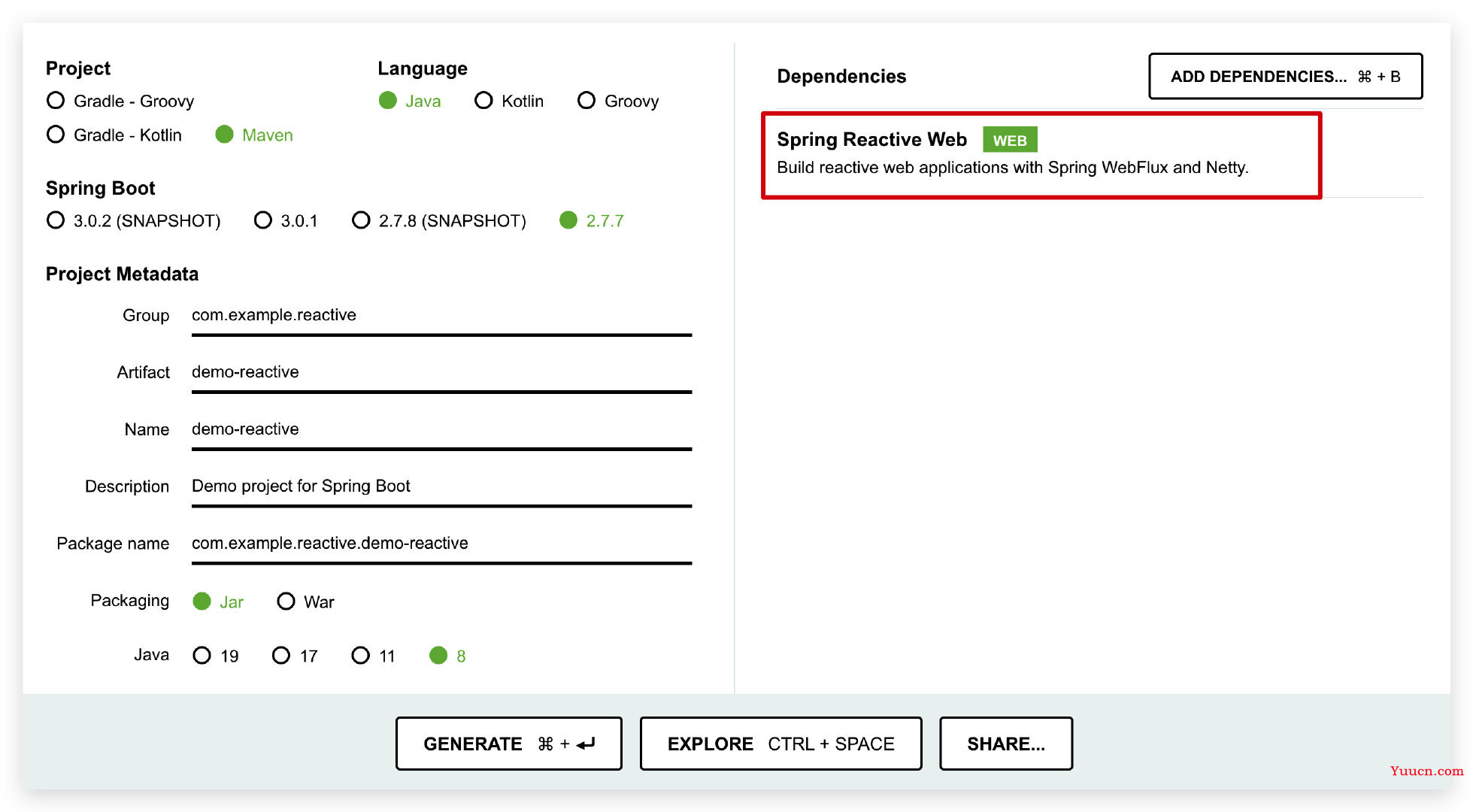
Task: Select Jar packaging
Action: [x=218, y=601]
